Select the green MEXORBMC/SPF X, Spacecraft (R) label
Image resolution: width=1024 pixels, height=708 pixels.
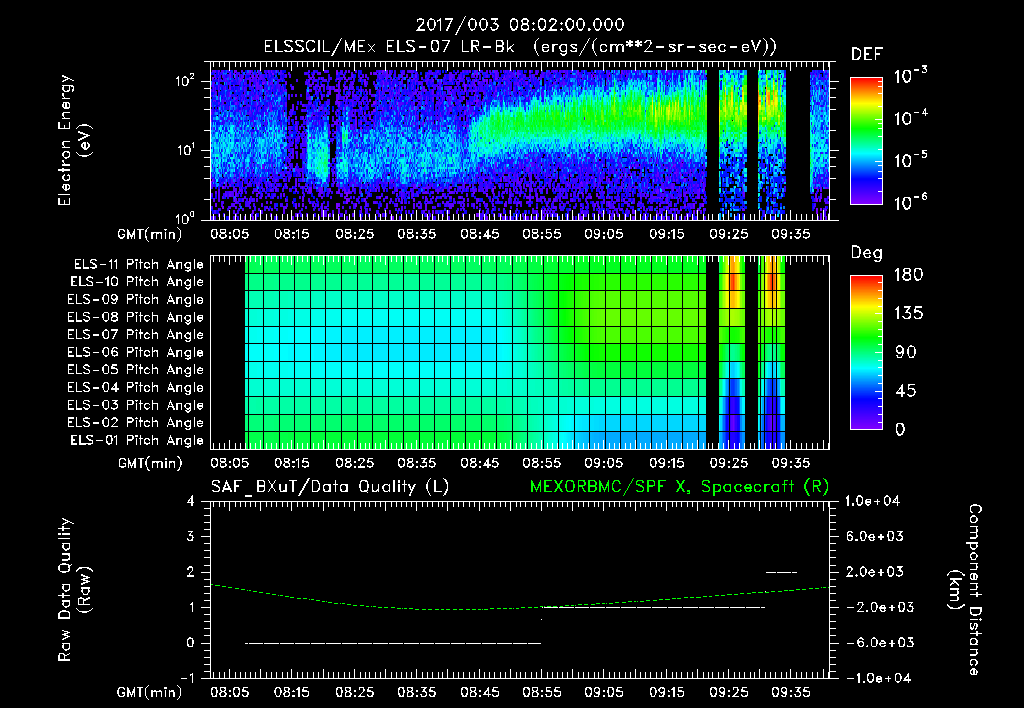click(x=679, y=487)
